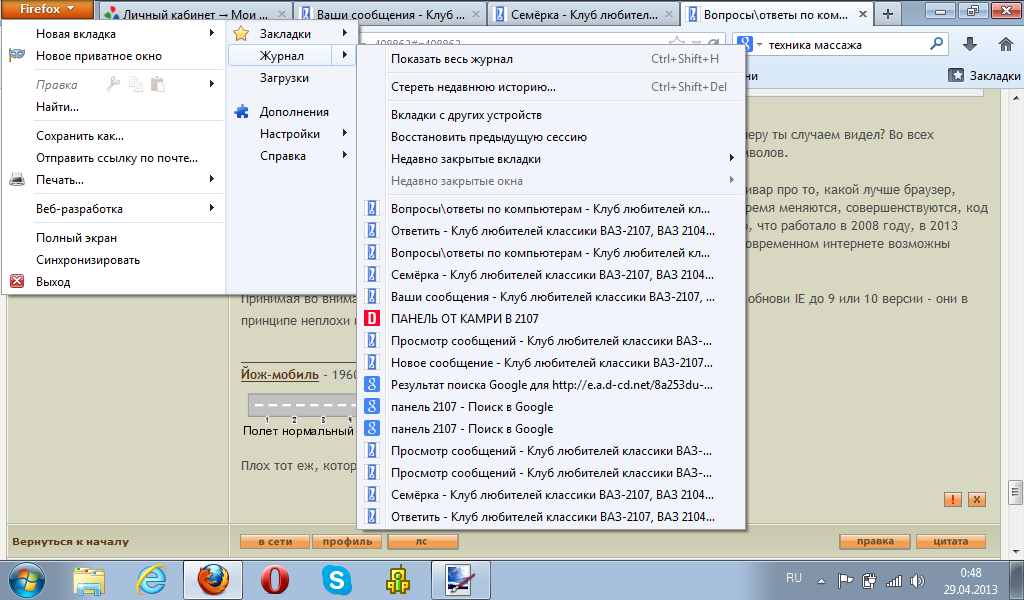This screenshot has height=600, width=1024.
Task: Click the 'цитата' quote button
Action: pyautogui.click(x=951, y=541)
